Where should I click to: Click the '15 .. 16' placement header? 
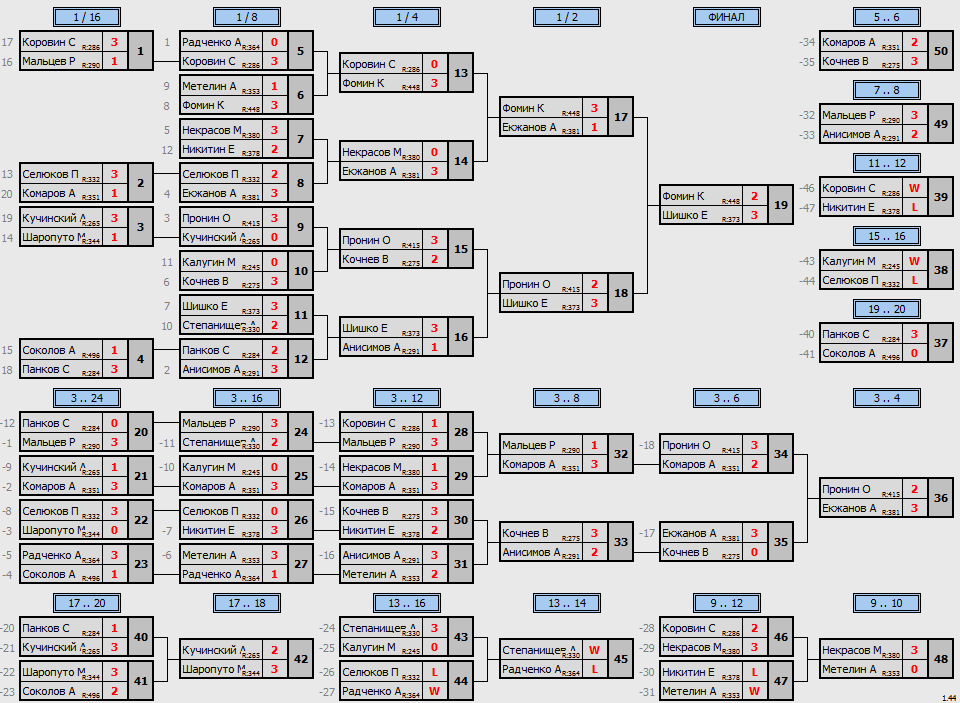click(887, 236)
